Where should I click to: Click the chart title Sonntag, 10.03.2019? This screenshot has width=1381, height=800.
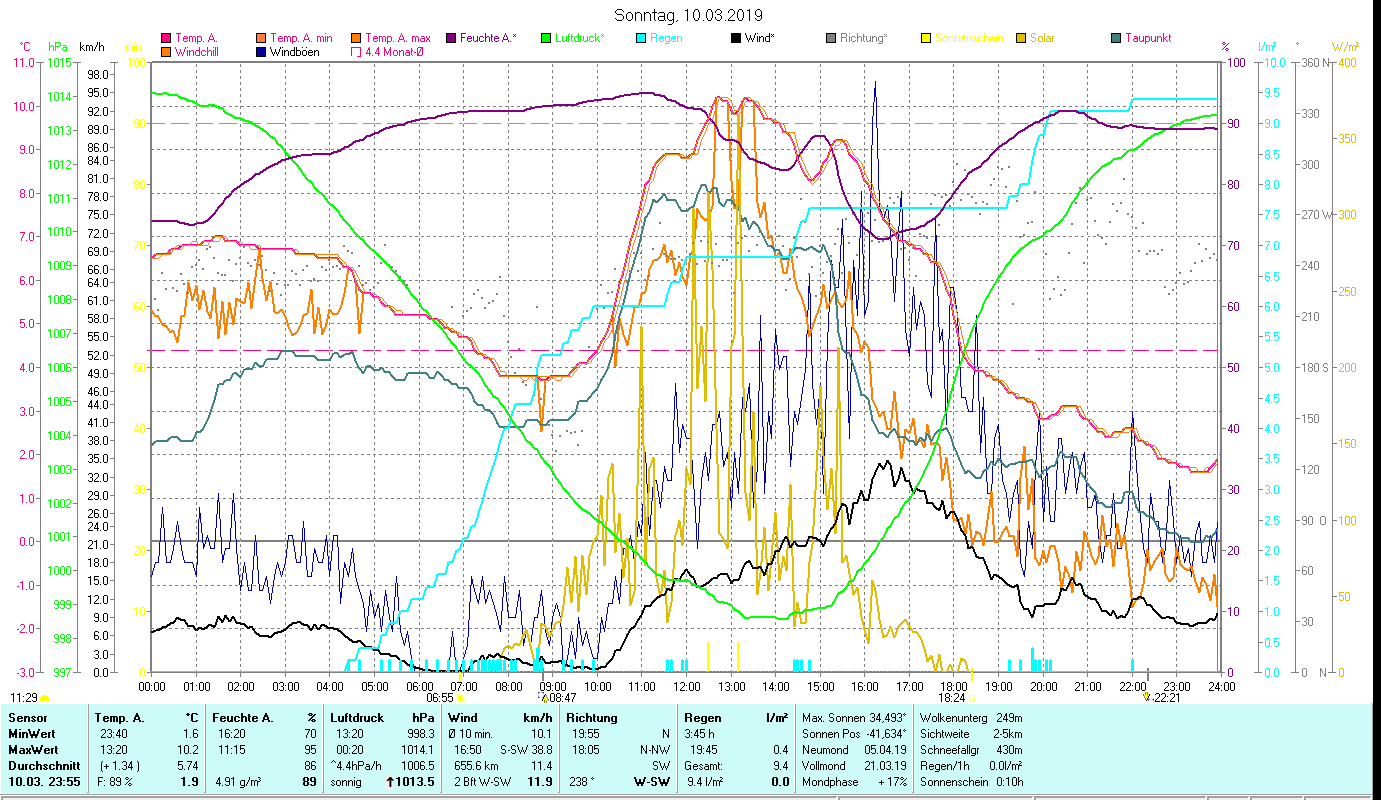click(688, 15)
